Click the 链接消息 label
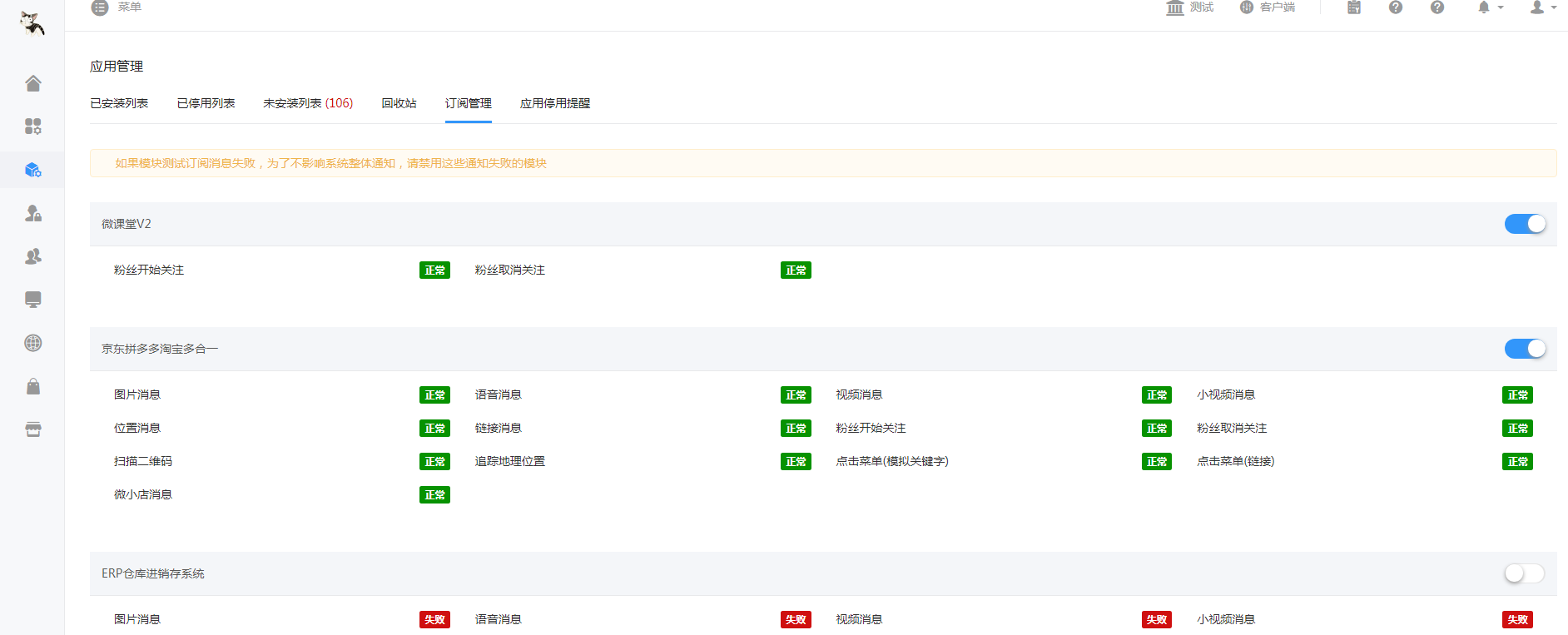Image resolution: width=1568 pixels, height=635 pixels. tap(499, 428)
